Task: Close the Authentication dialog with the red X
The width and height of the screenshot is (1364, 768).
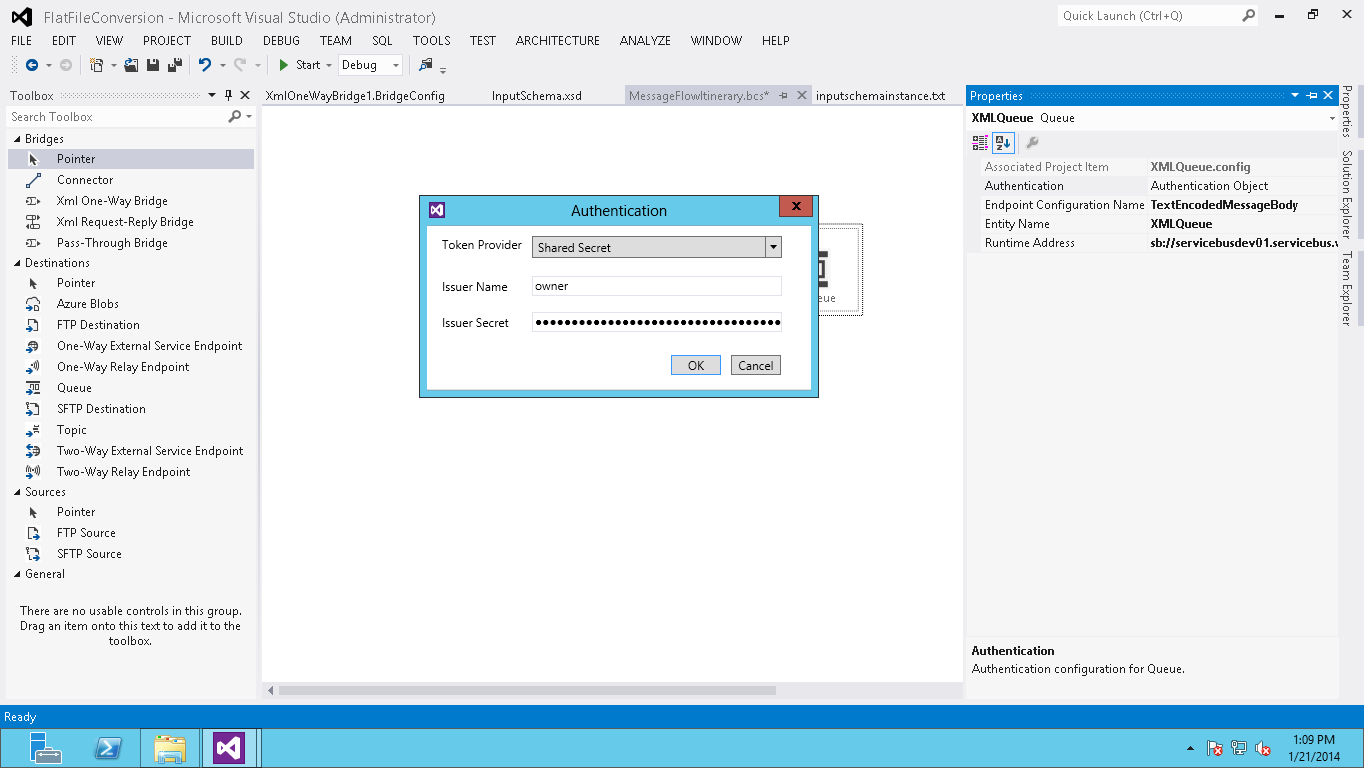Action: (796, 207)
